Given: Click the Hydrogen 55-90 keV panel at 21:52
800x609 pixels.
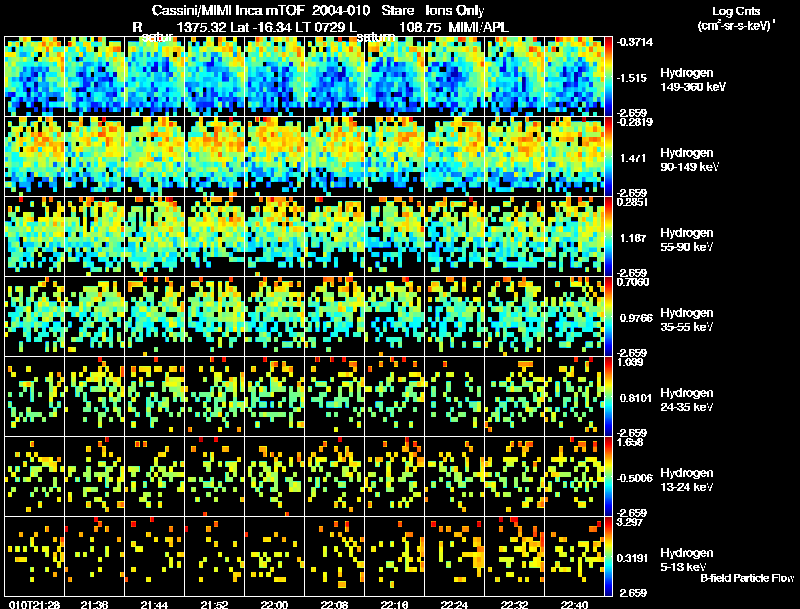Looking at the screenshot, I should [x=215, y=237].
